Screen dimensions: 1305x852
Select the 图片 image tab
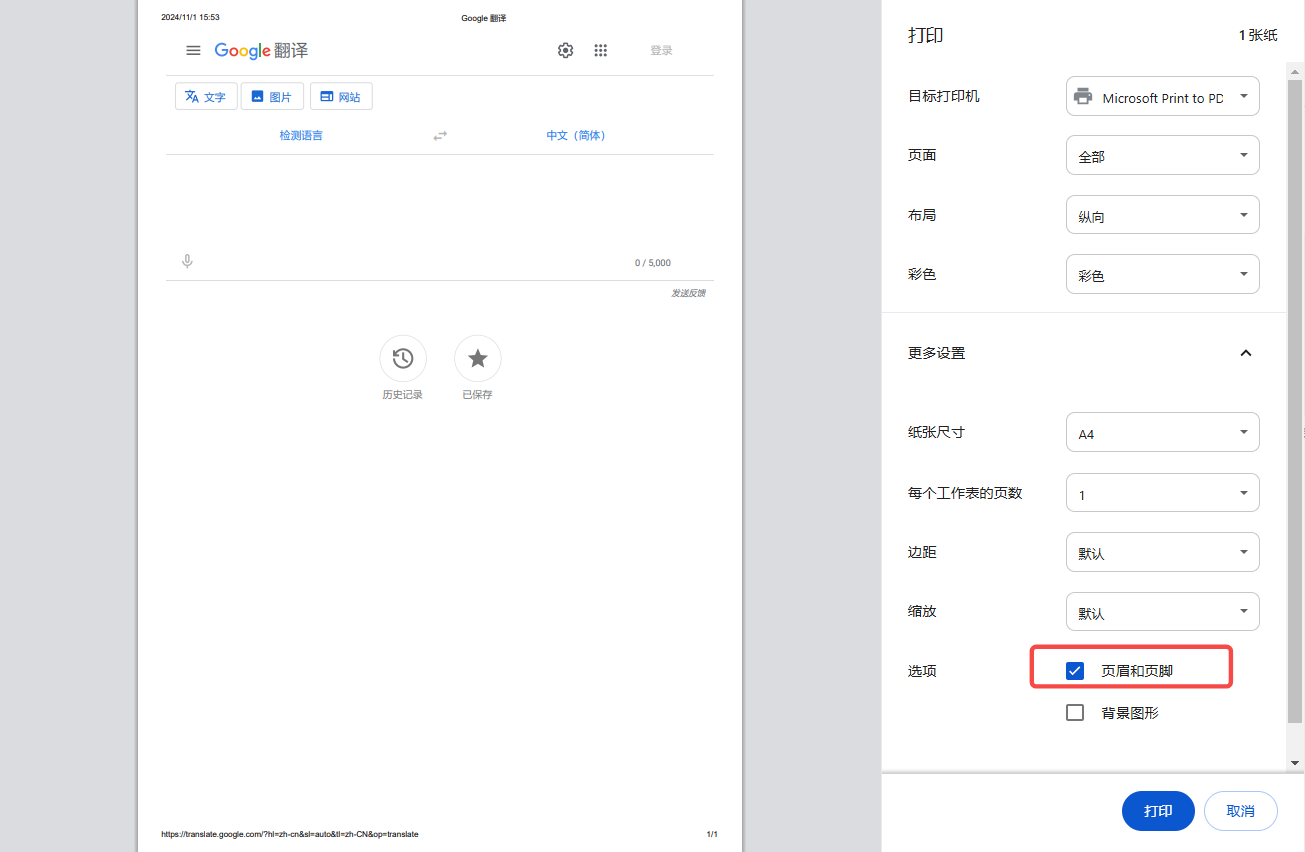coord(272,96)
